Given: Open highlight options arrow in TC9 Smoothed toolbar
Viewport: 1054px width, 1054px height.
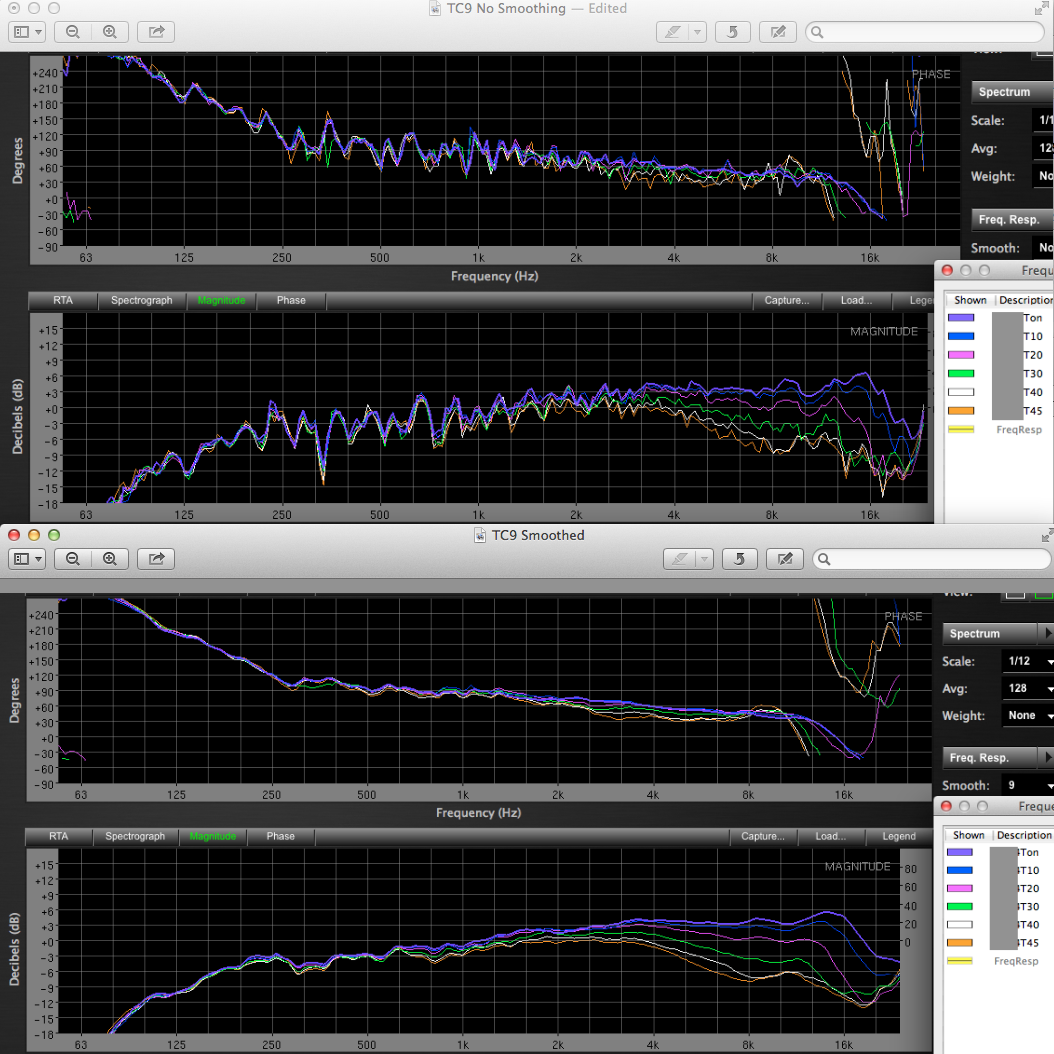Looking at the screenshot, I should click(x=704, y=559).
